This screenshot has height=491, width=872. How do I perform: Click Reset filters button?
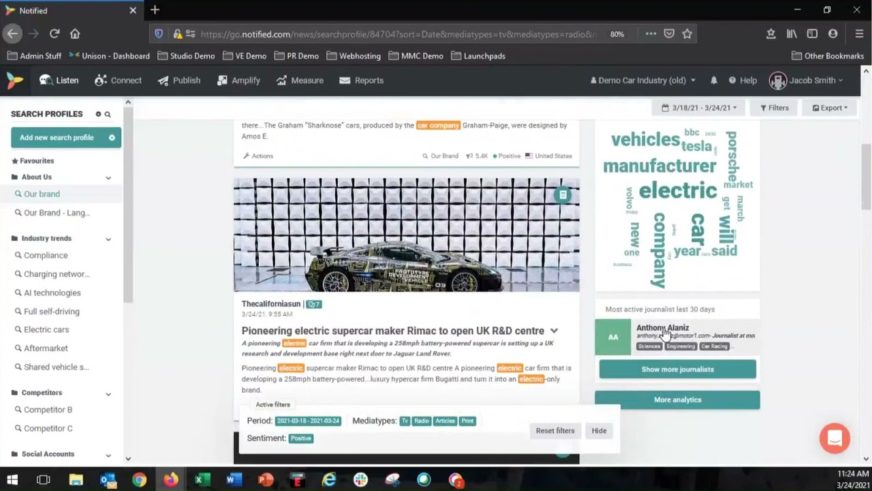coord(555,431)
